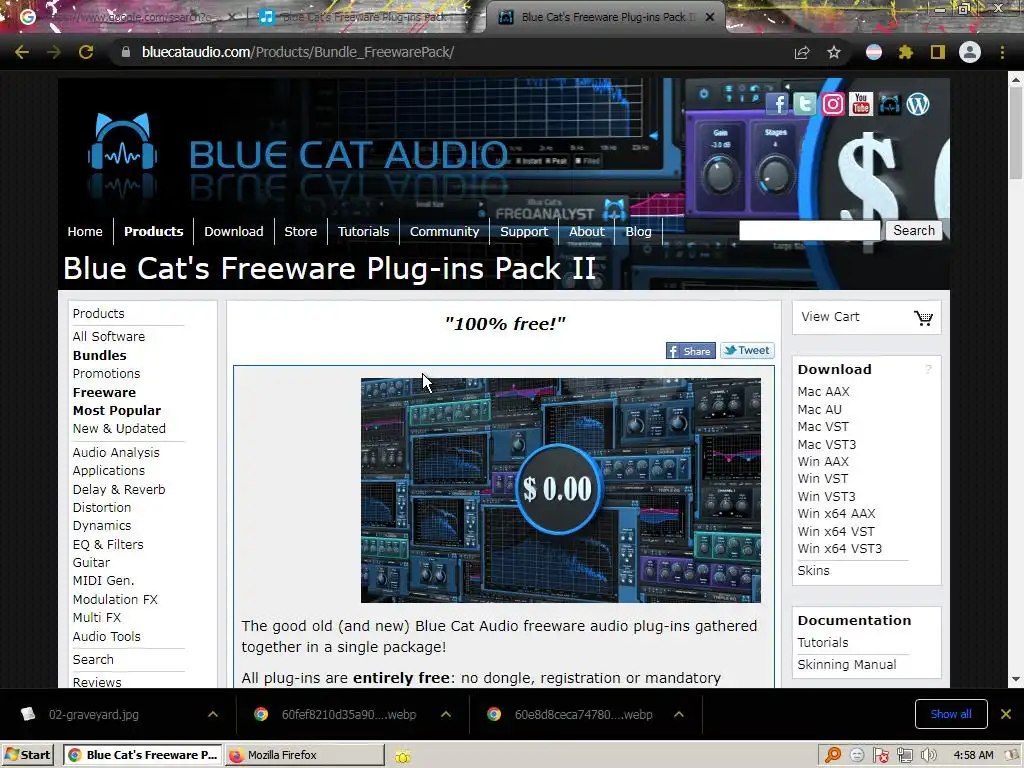1024x768 pixels.
Task: Open the Skinning Manual link
Action: click(x=846, y=664)
